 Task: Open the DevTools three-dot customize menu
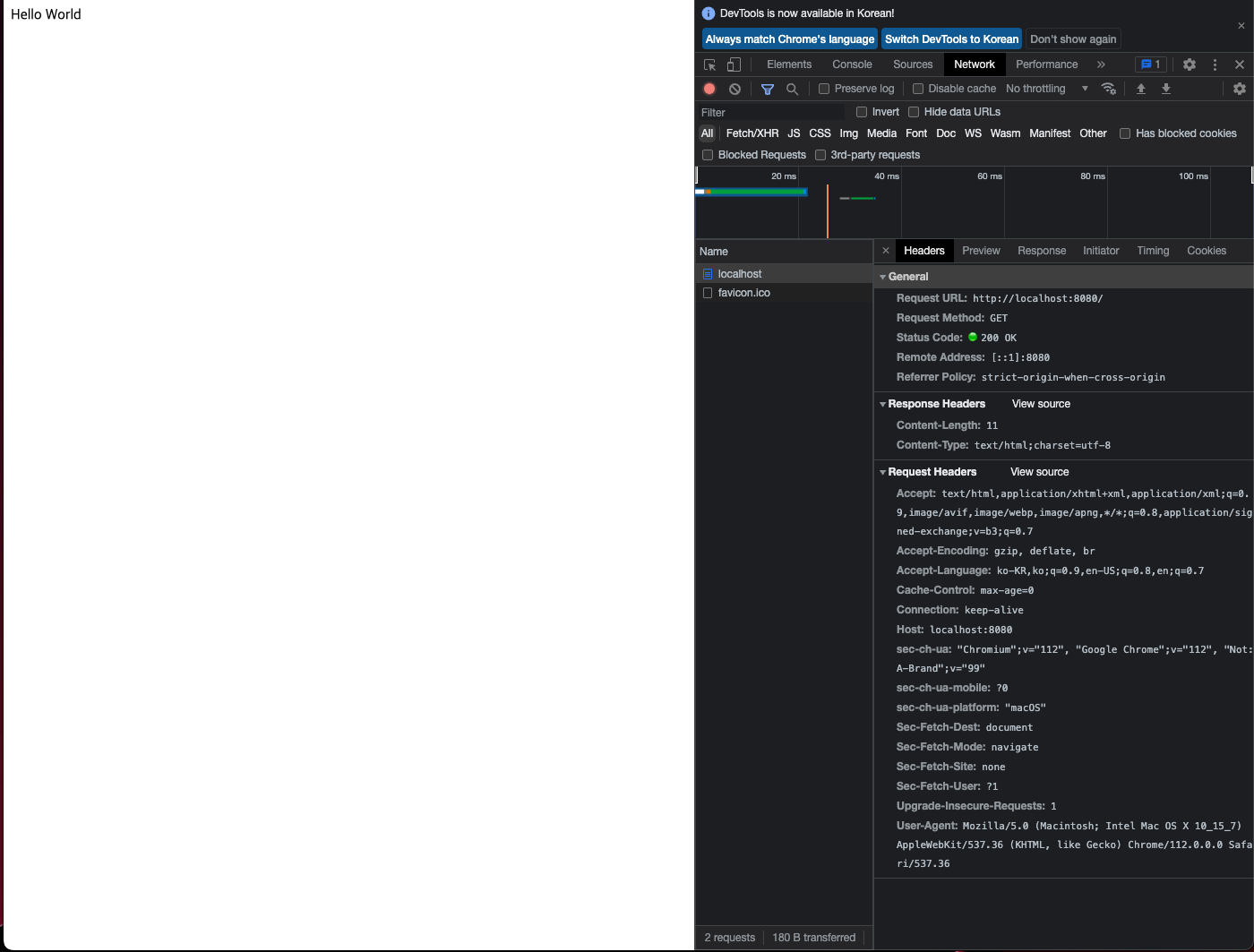pyautogui.click(x=1215, y=64)
